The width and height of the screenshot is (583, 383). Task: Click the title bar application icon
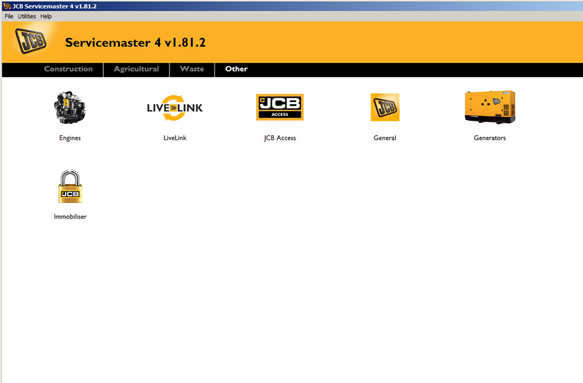[7, 6]
